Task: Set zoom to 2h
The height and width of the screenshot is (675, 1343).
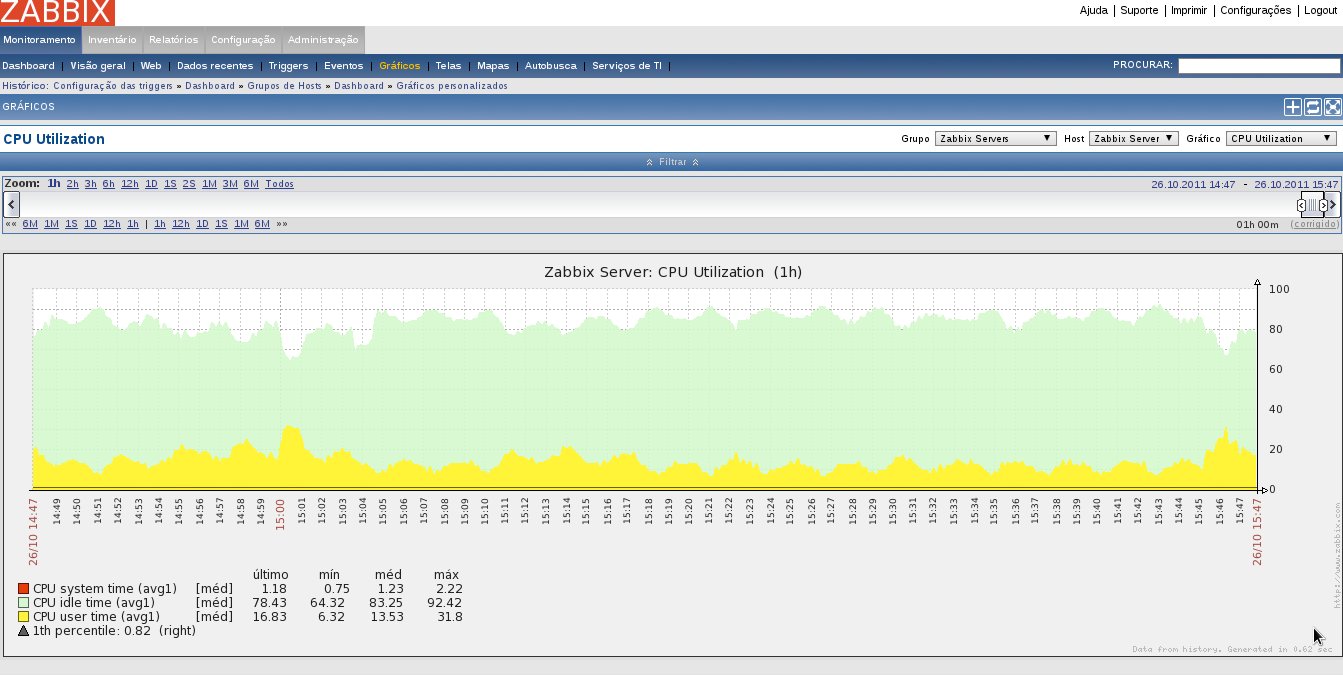Action: coord(72,184)
